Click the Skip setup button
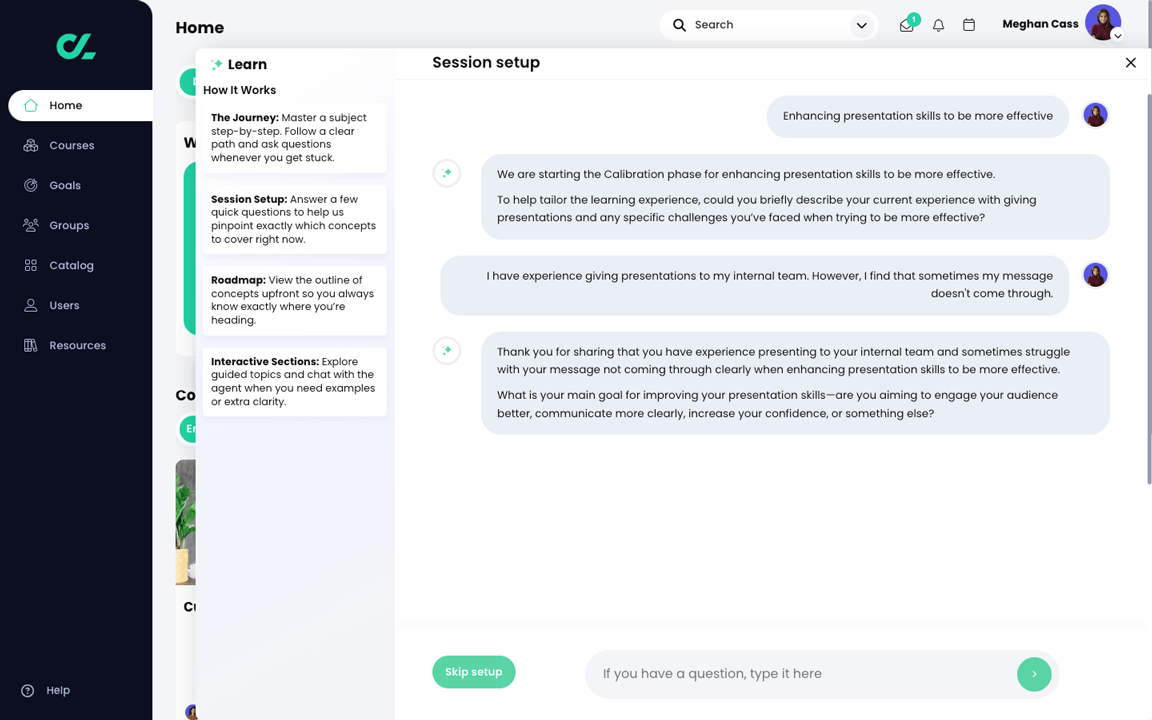This screenshot has width=1152, height=720. click(474, 672)
